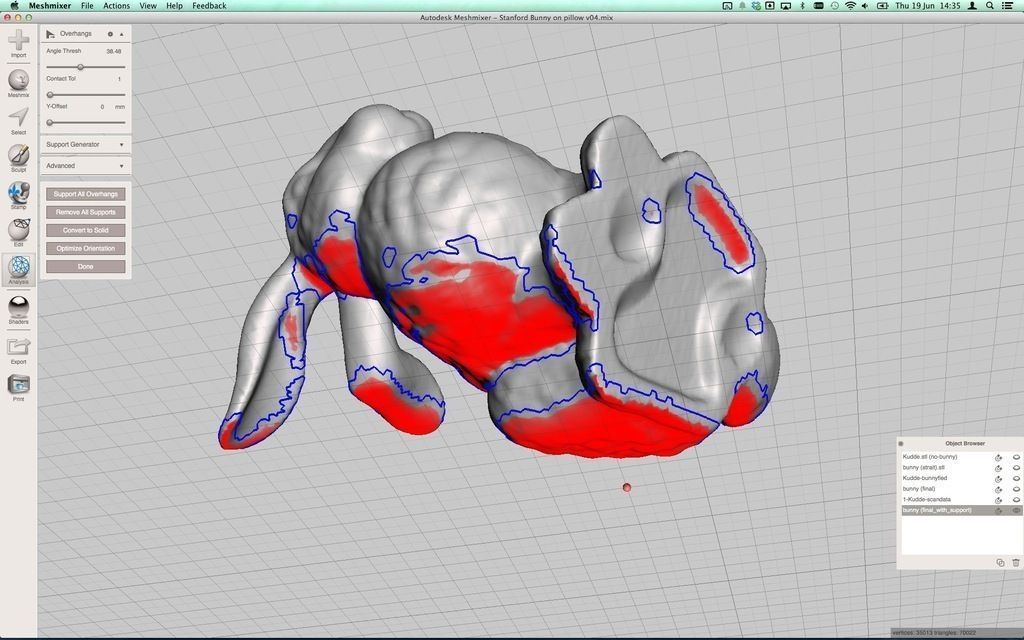Click Optimize Orientation button

86,249
